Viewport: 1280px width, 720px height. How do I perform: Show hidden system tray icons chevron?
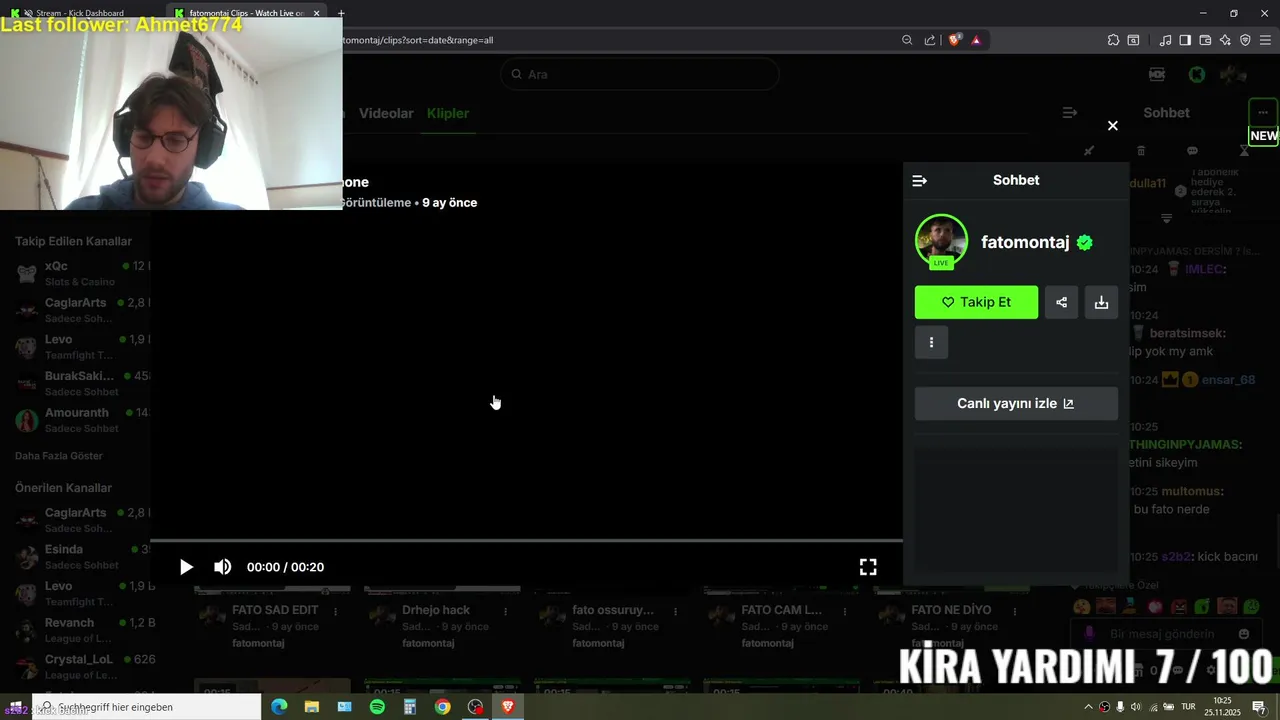(1088, 707)
